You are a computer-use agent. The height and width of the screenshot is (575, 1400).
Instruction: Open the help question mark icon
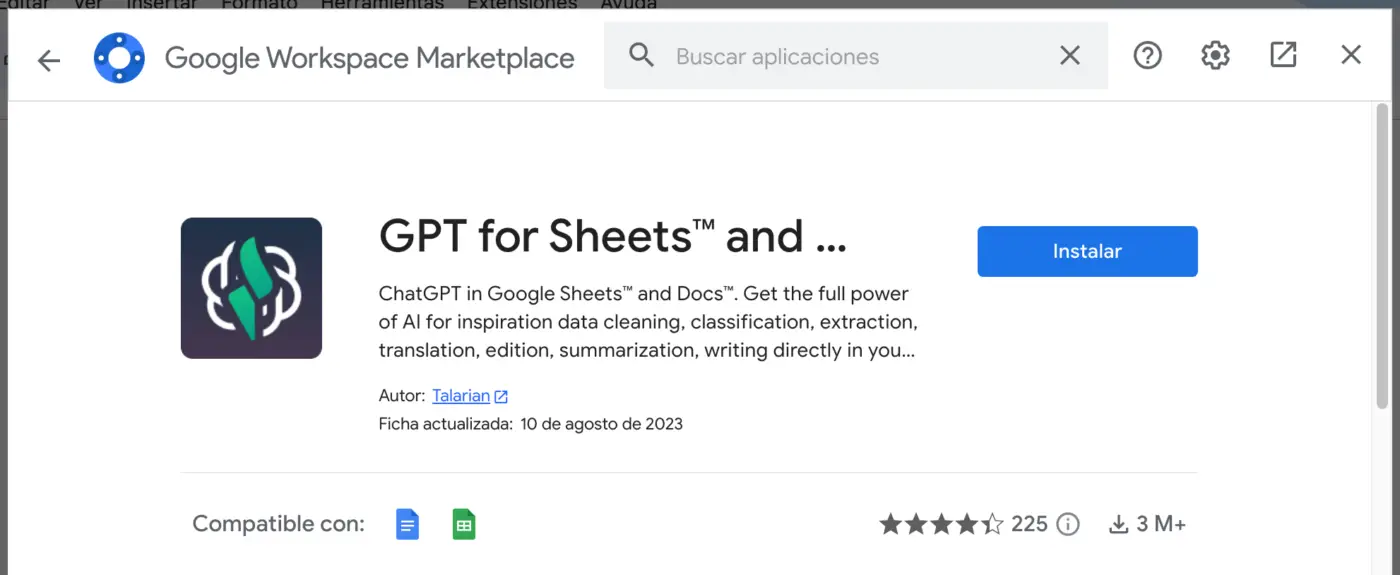point(1147,56)
